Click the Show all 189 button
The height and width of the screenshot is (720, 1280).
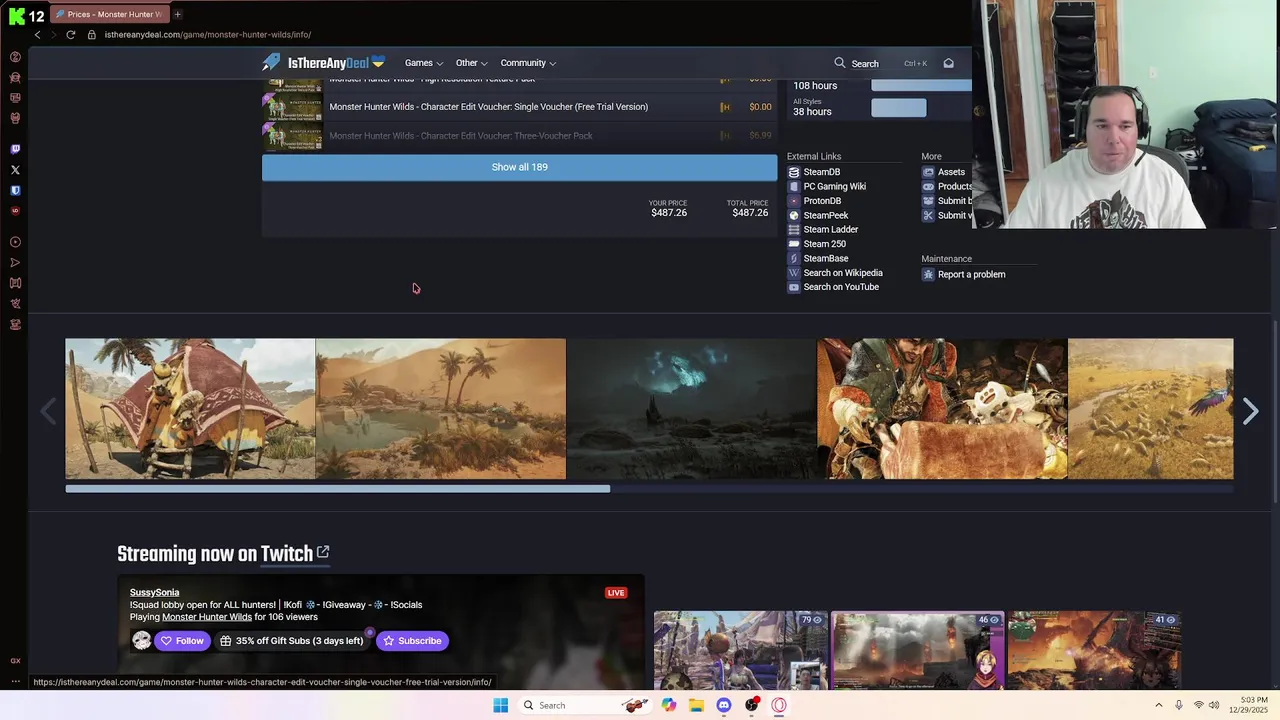point(519,167)
